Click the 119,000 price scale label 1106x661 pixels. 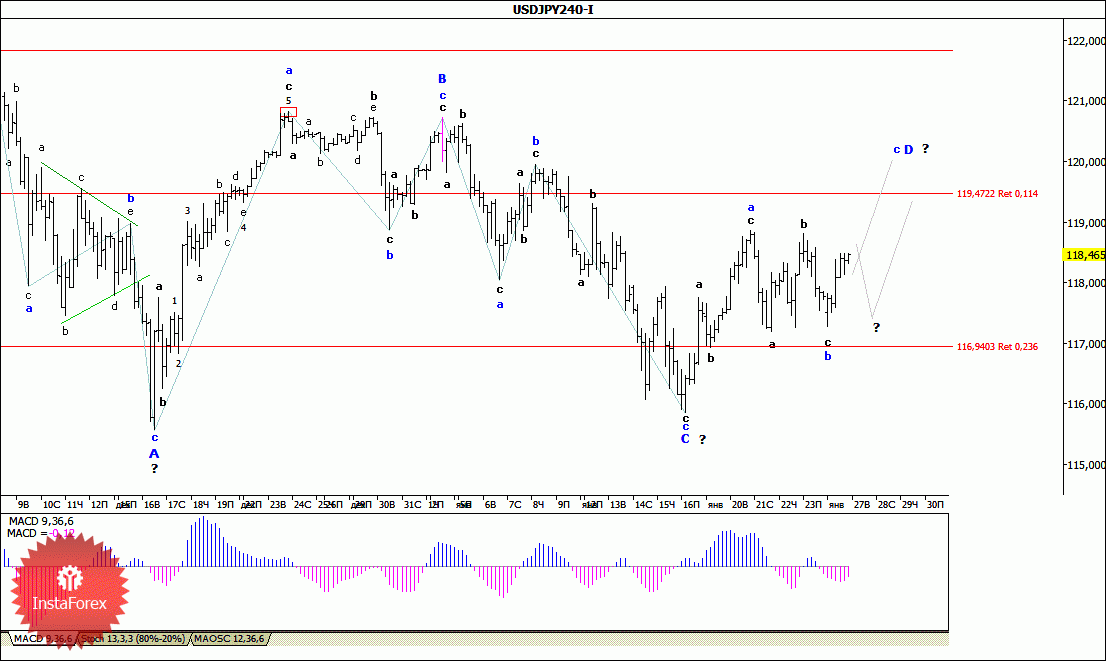(1086, 223)
